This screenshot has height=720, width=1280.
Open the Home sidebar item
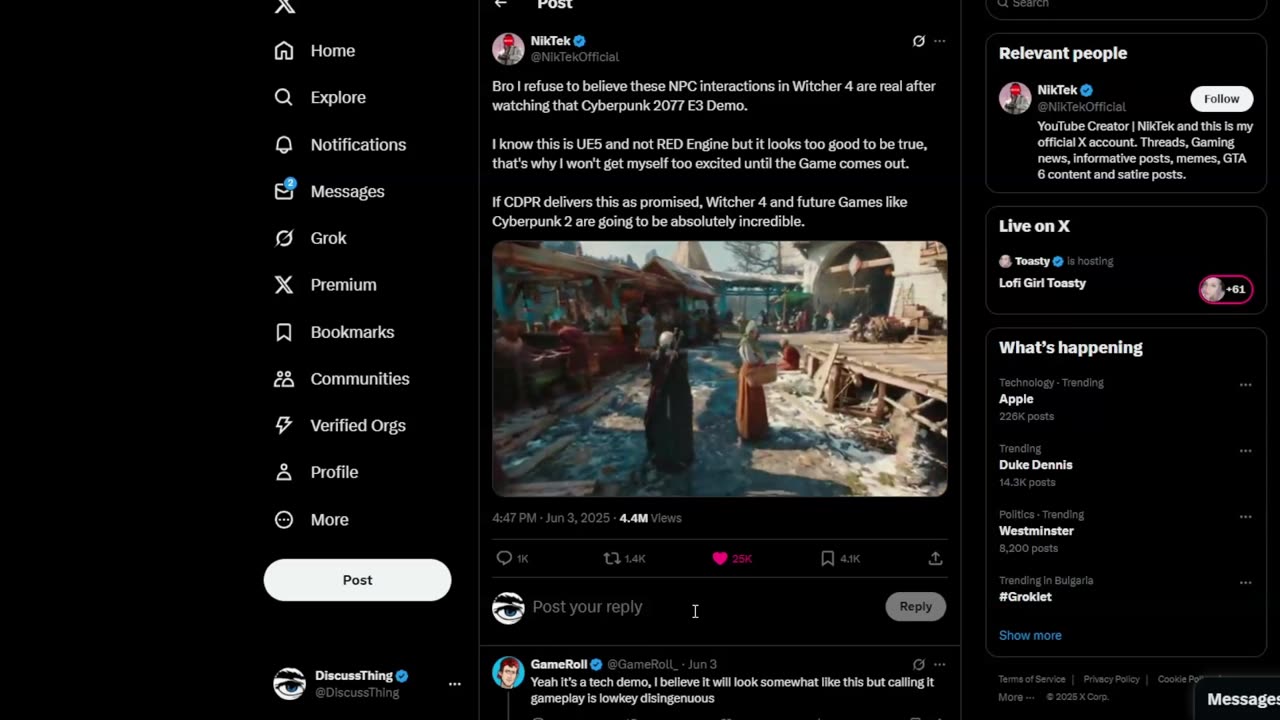point(314,51)
